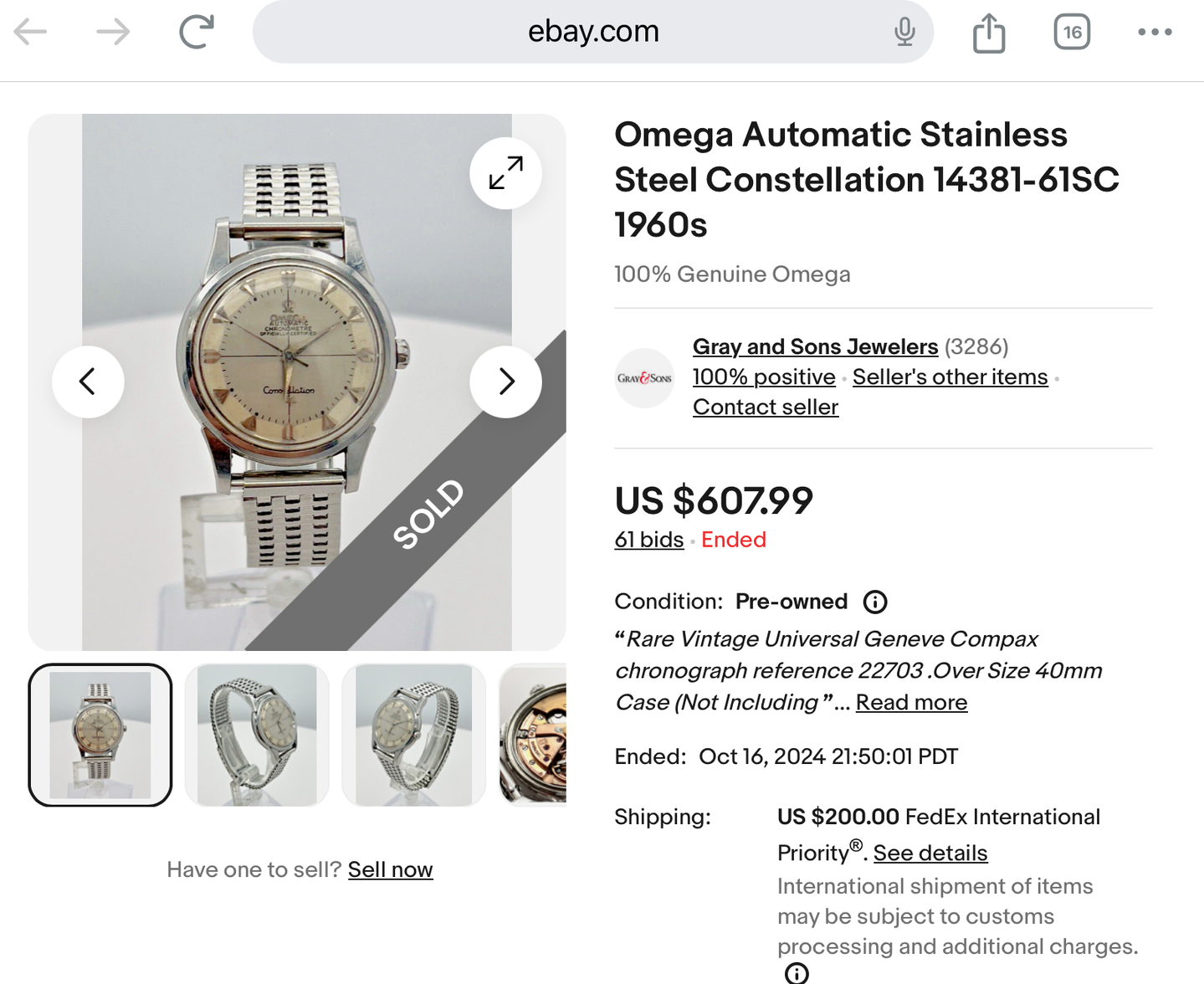The width and height of the screenshot is (1204, 984).
Task: View the 61 bids history
Action: point(649,541)
